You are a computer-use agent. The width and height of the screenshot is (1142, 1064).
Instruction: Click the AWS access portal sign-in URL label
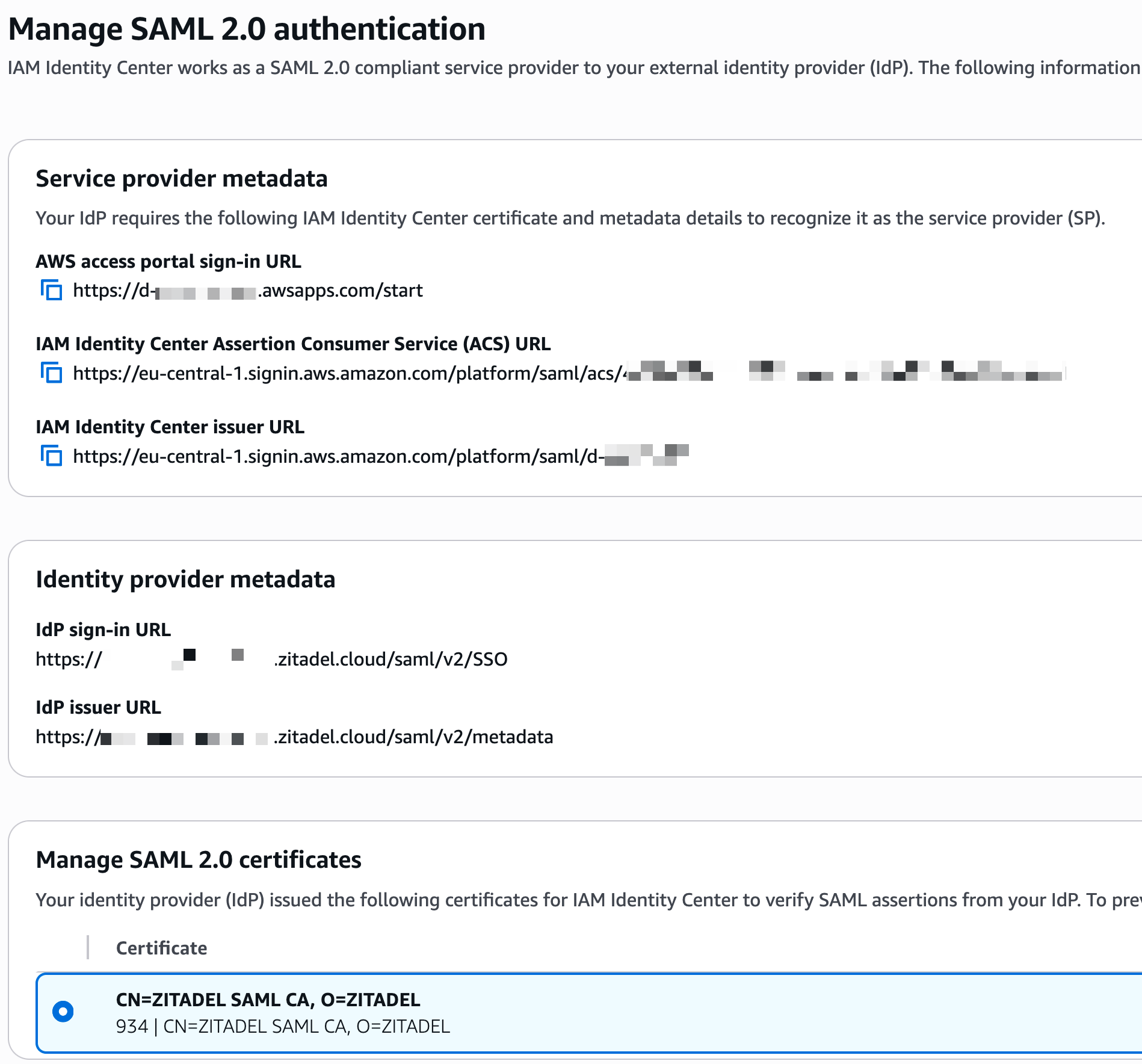(168, 262)
